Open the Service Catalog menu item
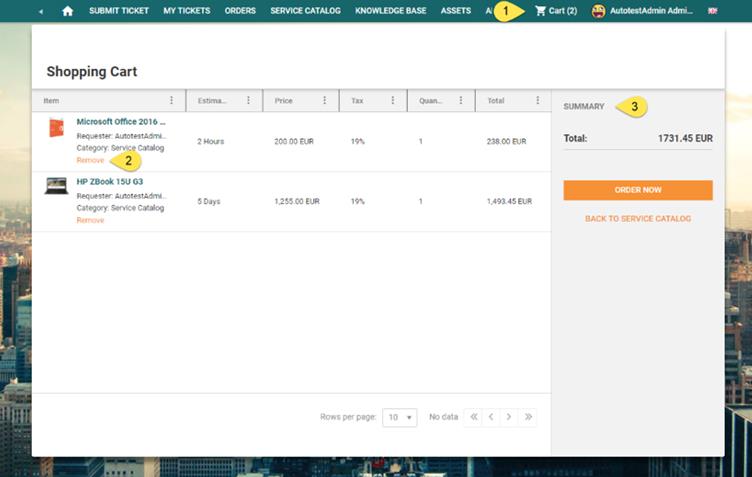The height and width of the screenshot is (477, 752). tap(305, 11)
